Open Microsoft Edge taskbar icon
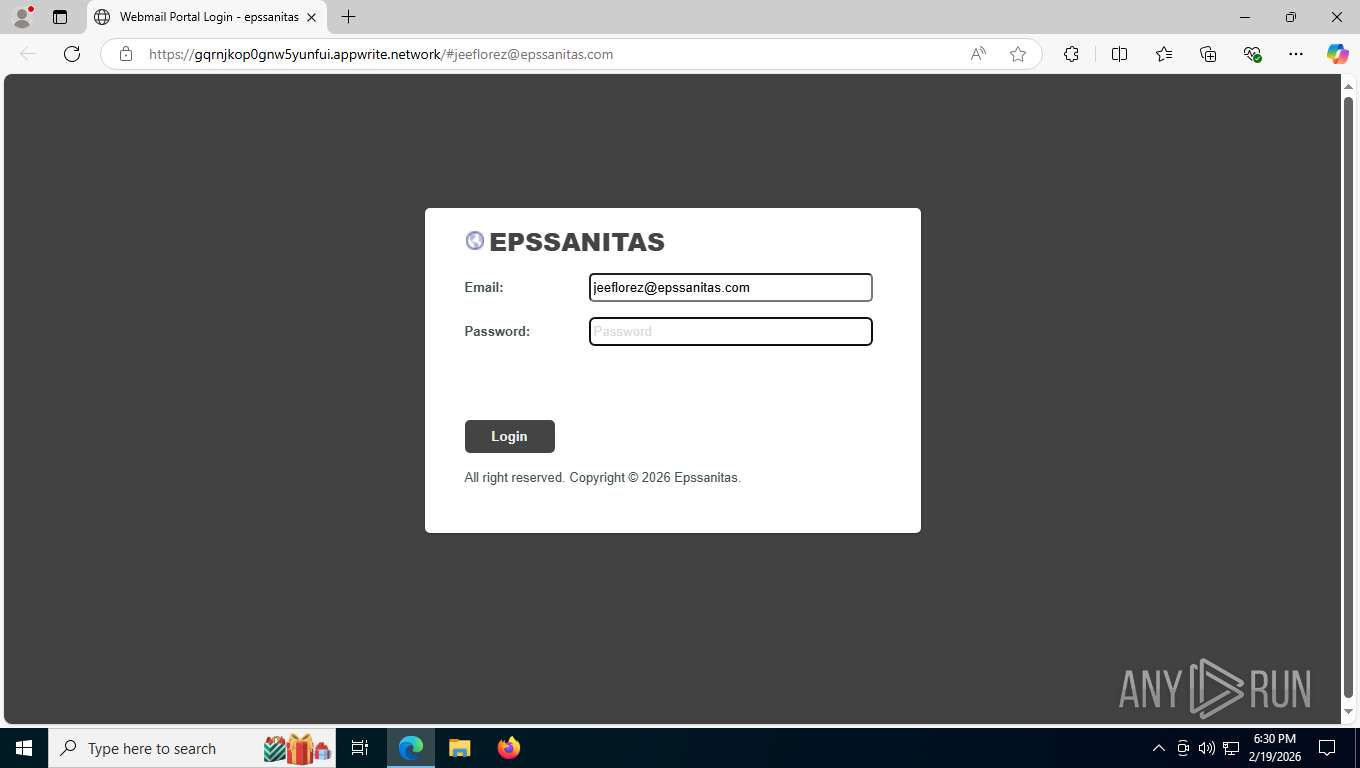 click(x=411, y=748)
